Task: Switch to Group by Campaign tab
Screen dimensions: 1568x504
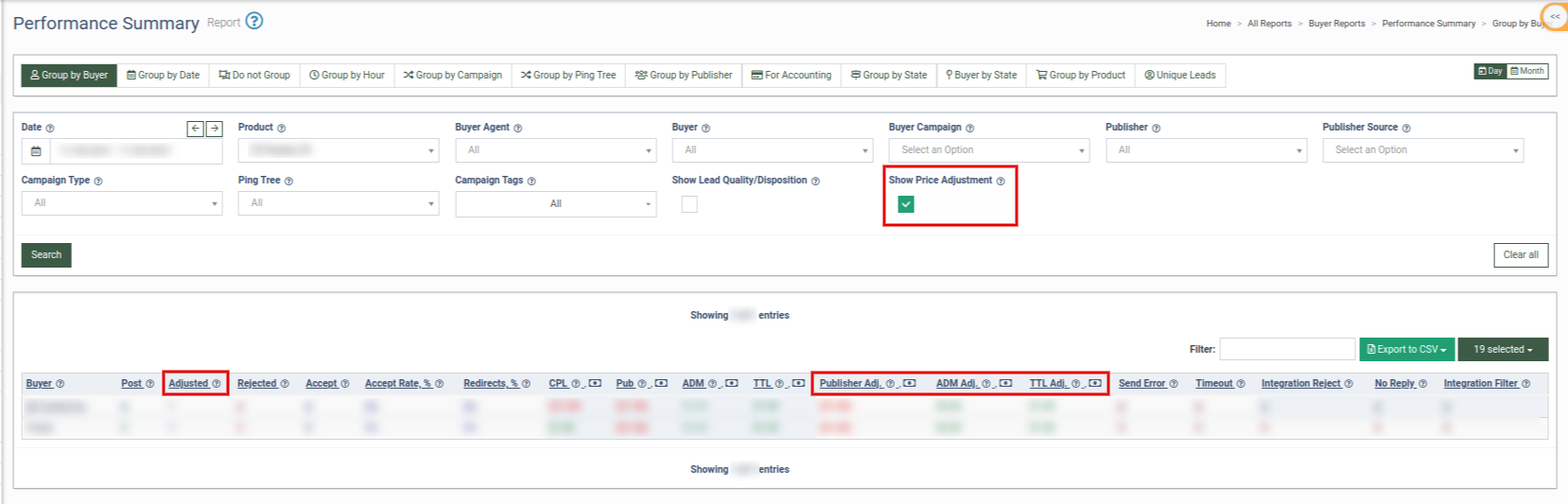Action: 453,75
